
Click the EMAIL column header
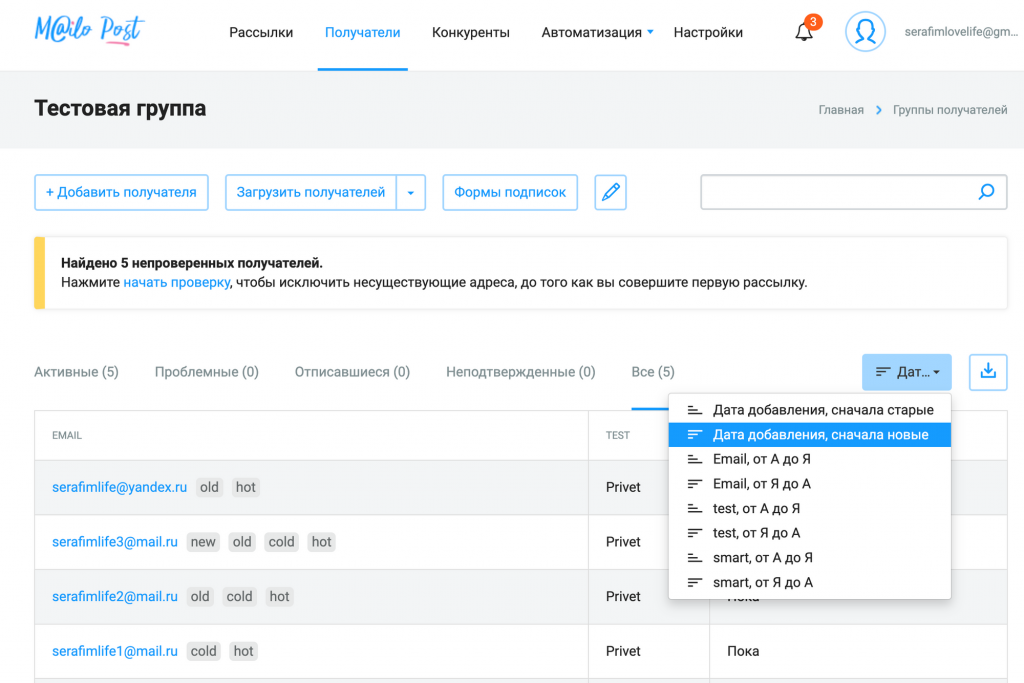tap(67, 436)
